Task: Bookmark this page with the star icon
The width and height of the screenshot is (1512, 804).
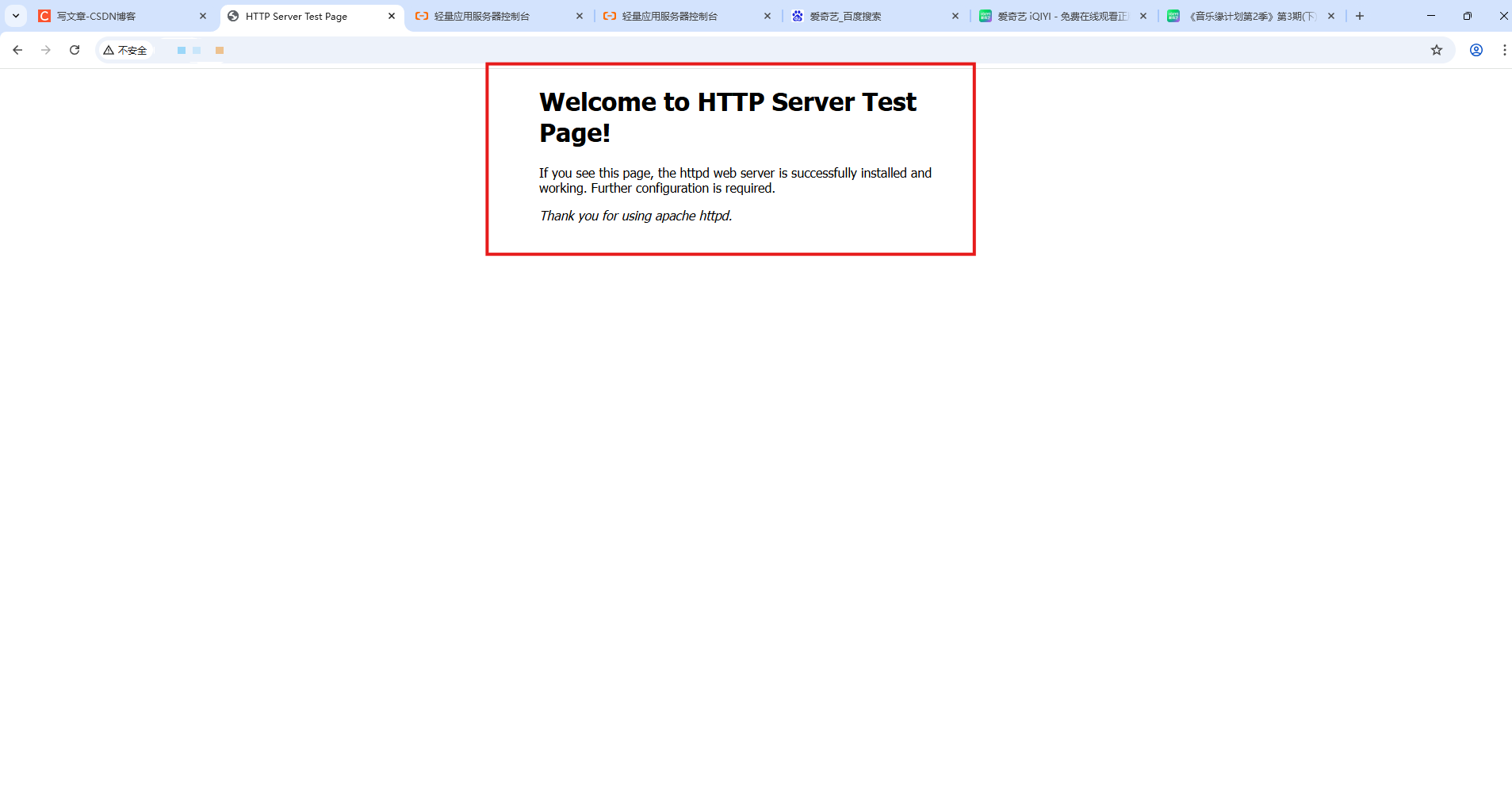Action: (1437, 50)
